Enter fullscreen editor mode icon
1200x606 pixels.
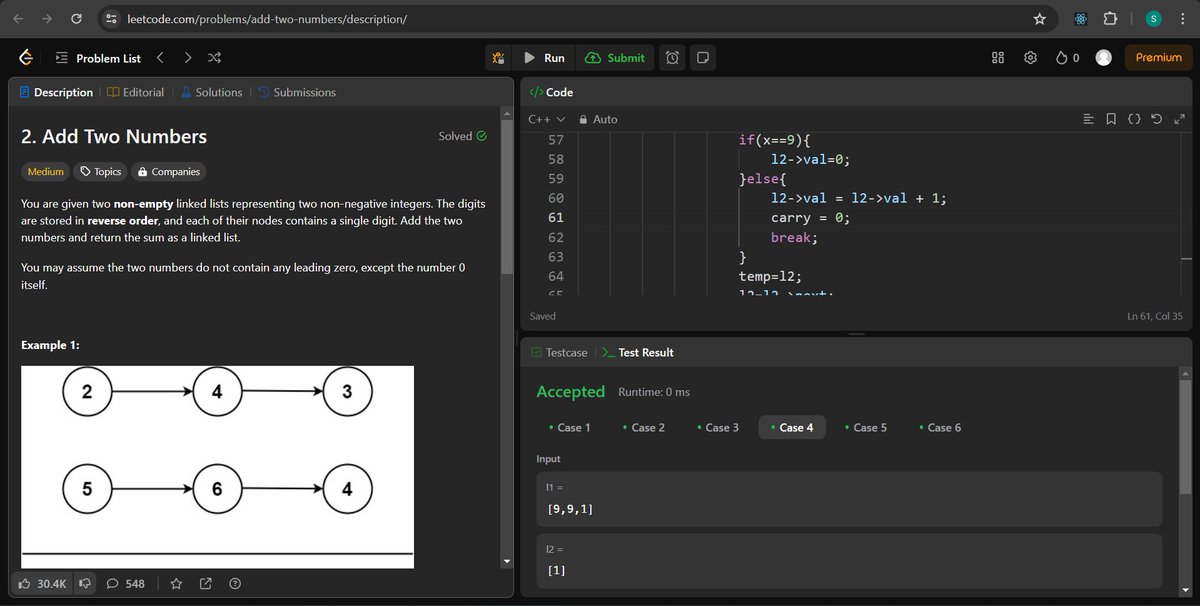point(1179,119)
